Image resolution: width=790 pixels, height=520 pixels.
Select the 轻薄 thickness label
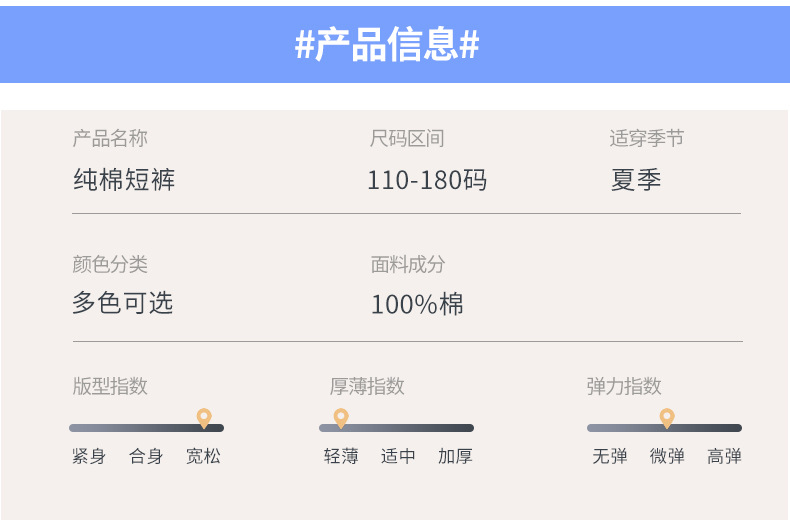click(x=341, y=456)
